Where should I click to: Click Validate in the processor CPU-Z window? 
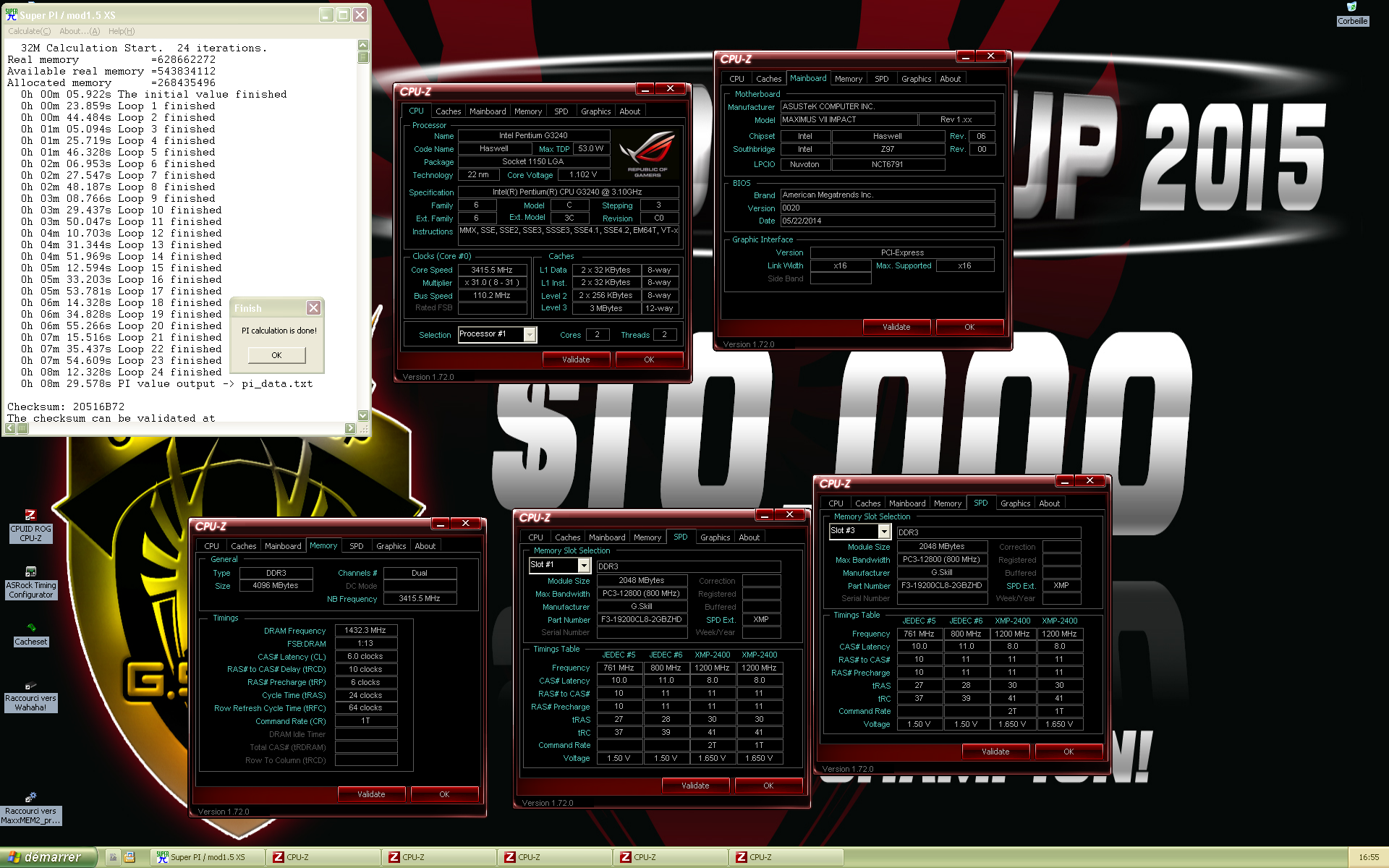576,359
